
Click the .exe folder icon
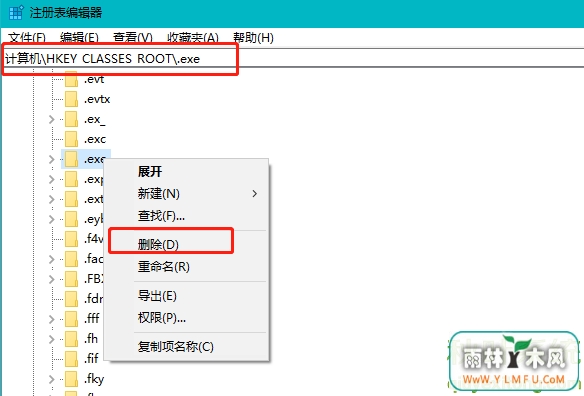pos(71,159)
